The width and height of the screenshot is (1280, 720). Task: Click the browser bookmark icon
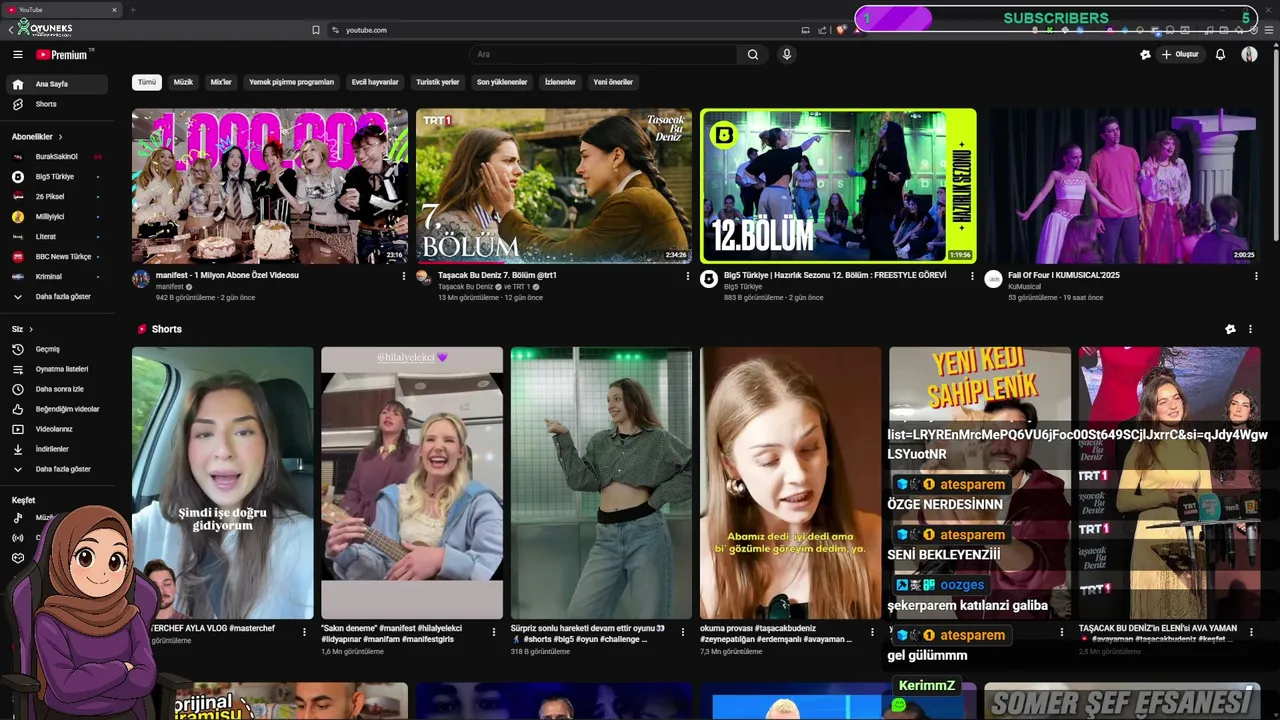click(316, 30)
